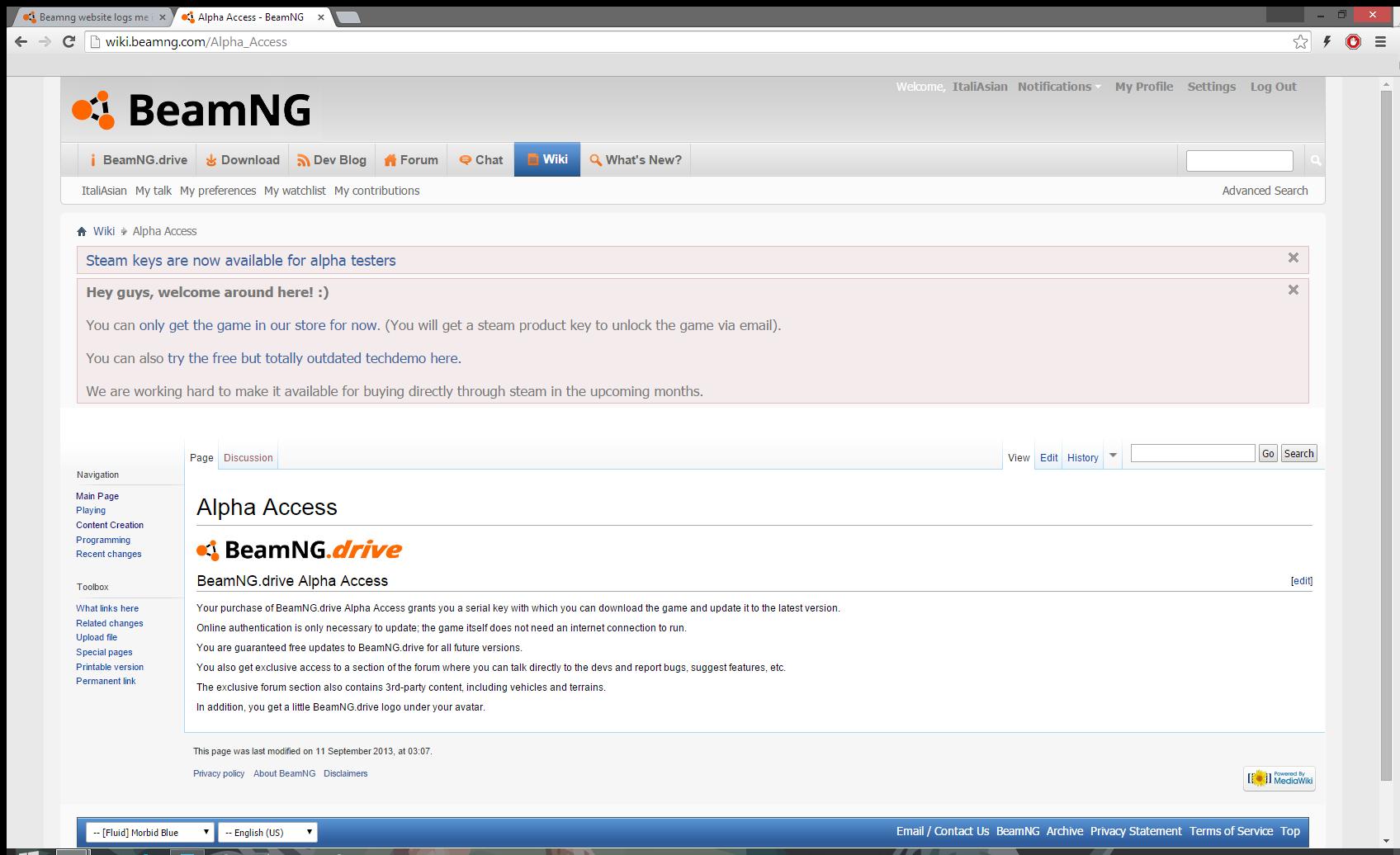1400x855 pixels.
Task: Click the ItaliAsian username in the welcome header
Action: pos(980,87)
